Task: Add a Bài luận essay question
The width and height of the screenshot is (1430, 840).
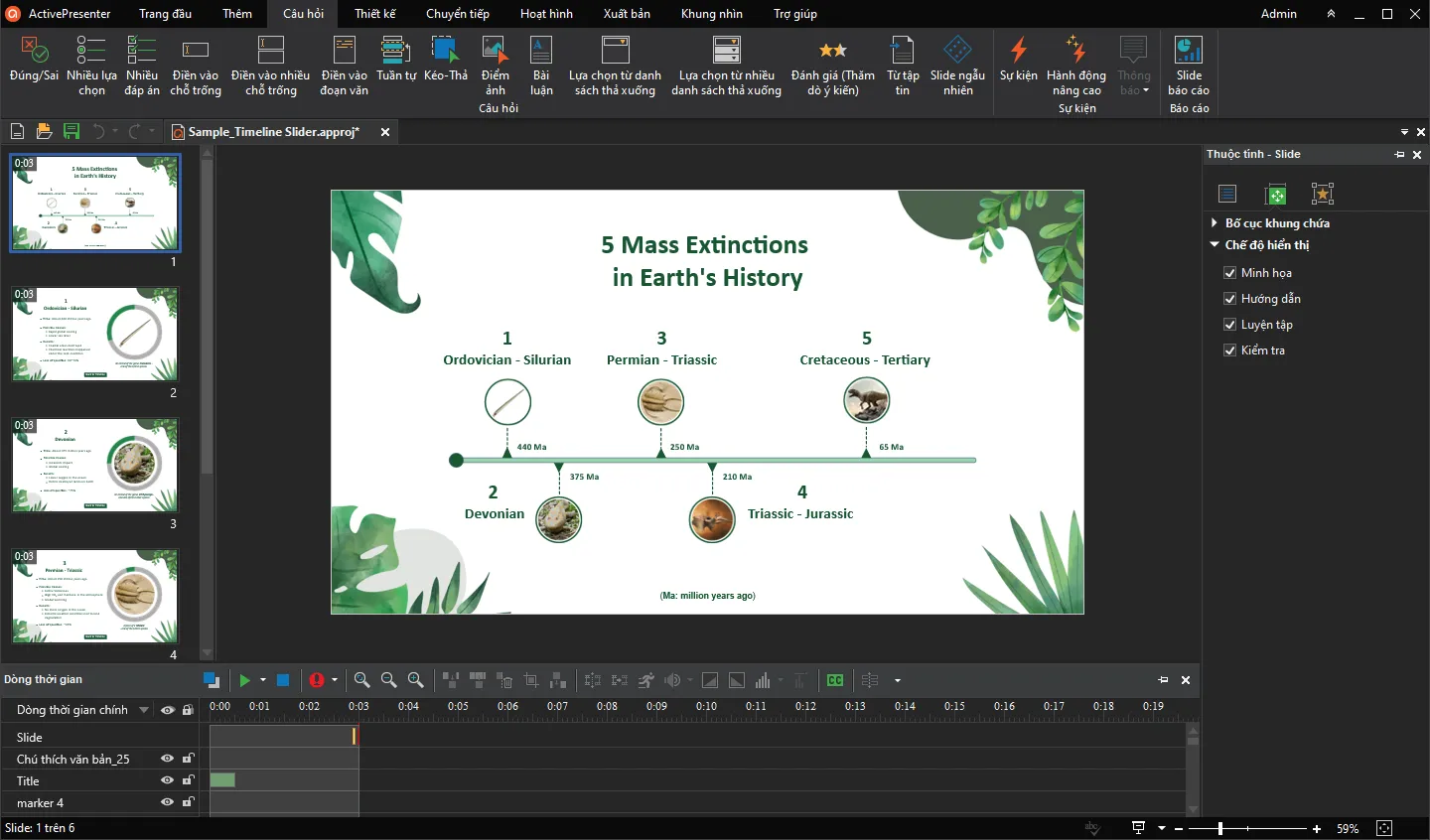Action: [x=541, y=66]
